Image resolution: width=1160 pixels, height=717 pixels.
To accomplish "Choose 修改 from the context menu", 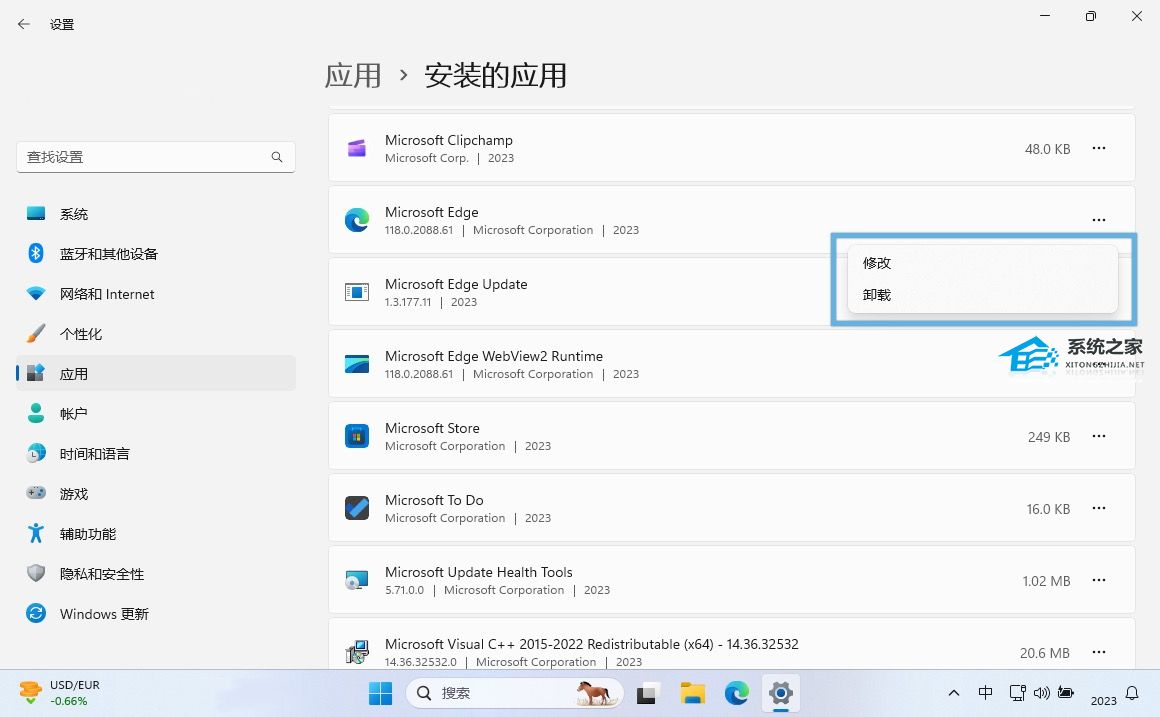I will click(876, 262).
